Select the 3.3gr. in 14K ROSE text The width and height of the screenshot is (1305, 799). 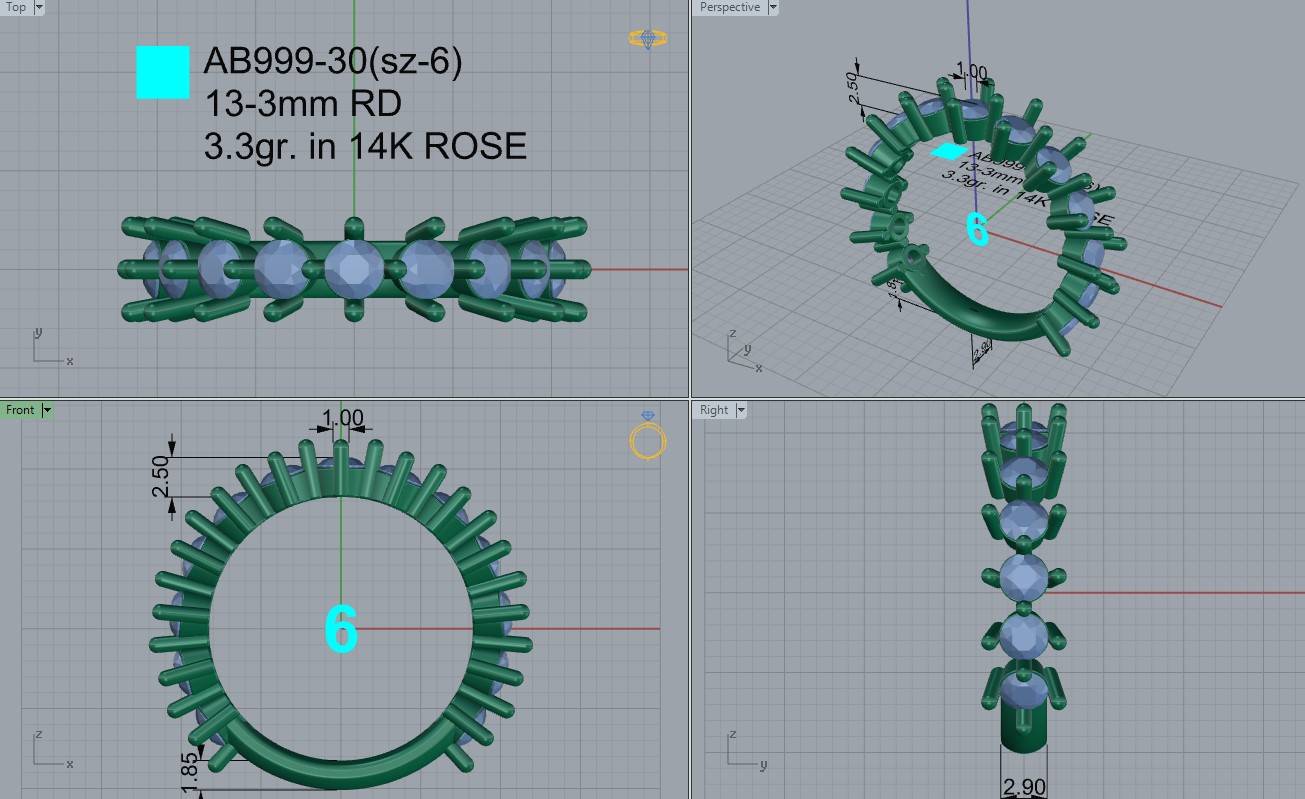tap(365, 146)
